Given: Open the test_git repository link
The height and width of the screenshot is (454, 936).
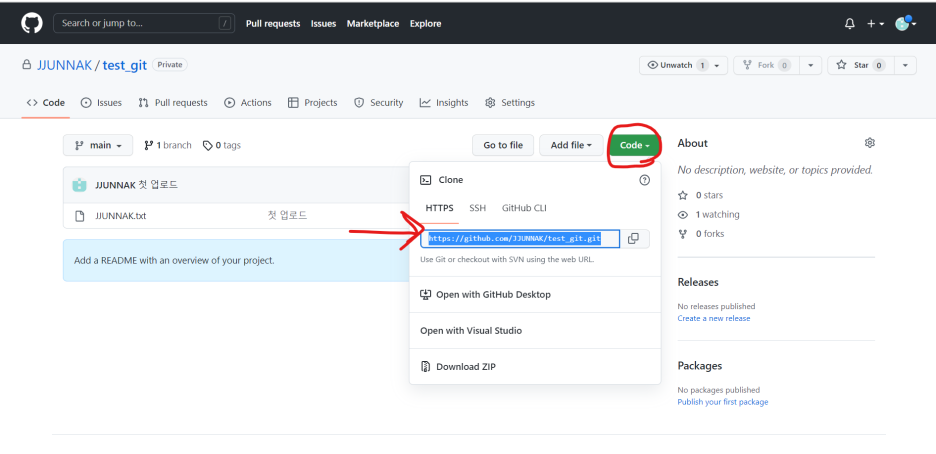Looking at the screenshot, I should pos(125,65).
